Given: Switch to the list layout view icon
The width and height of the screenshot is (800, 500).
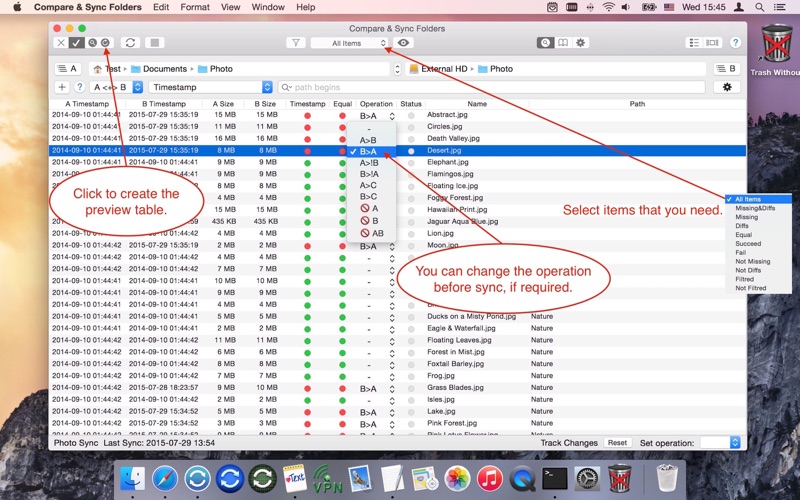Looking at the screenshot, I should tap(694, 43).
